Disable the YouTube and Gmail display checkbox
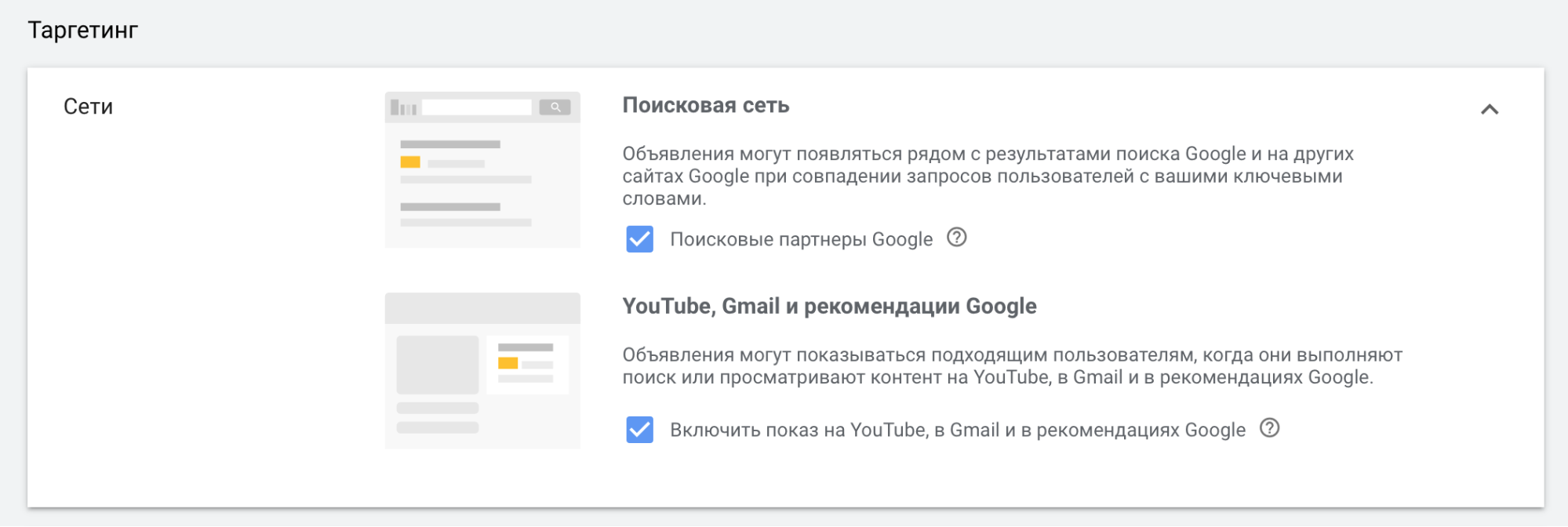The image size is (1568, 527). click(x=639, y=430)
